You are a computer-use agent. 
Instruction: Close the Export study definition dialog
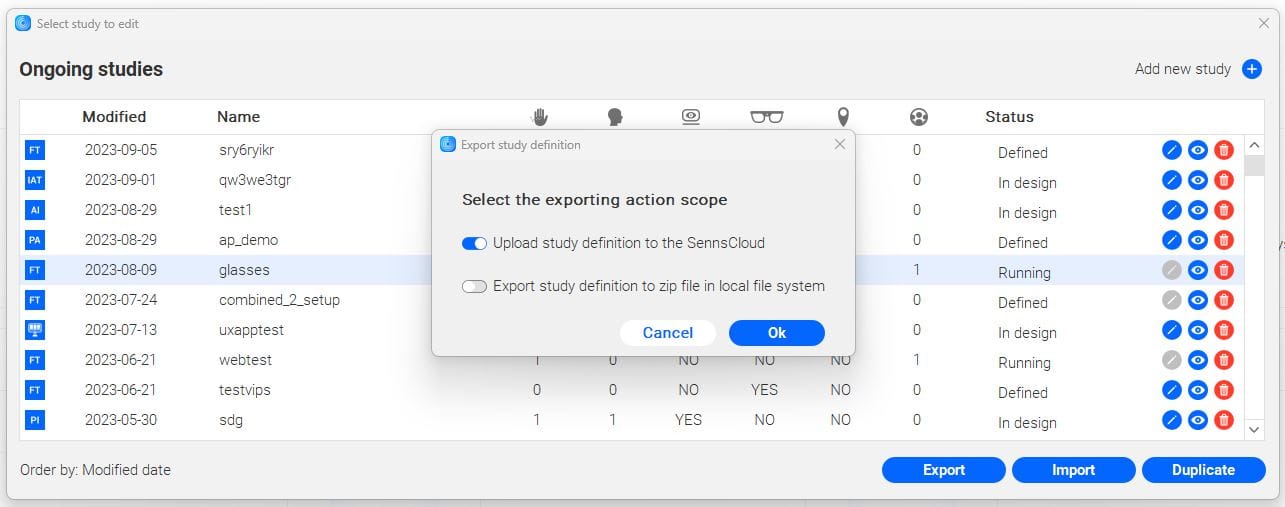[x=840, y=144]
